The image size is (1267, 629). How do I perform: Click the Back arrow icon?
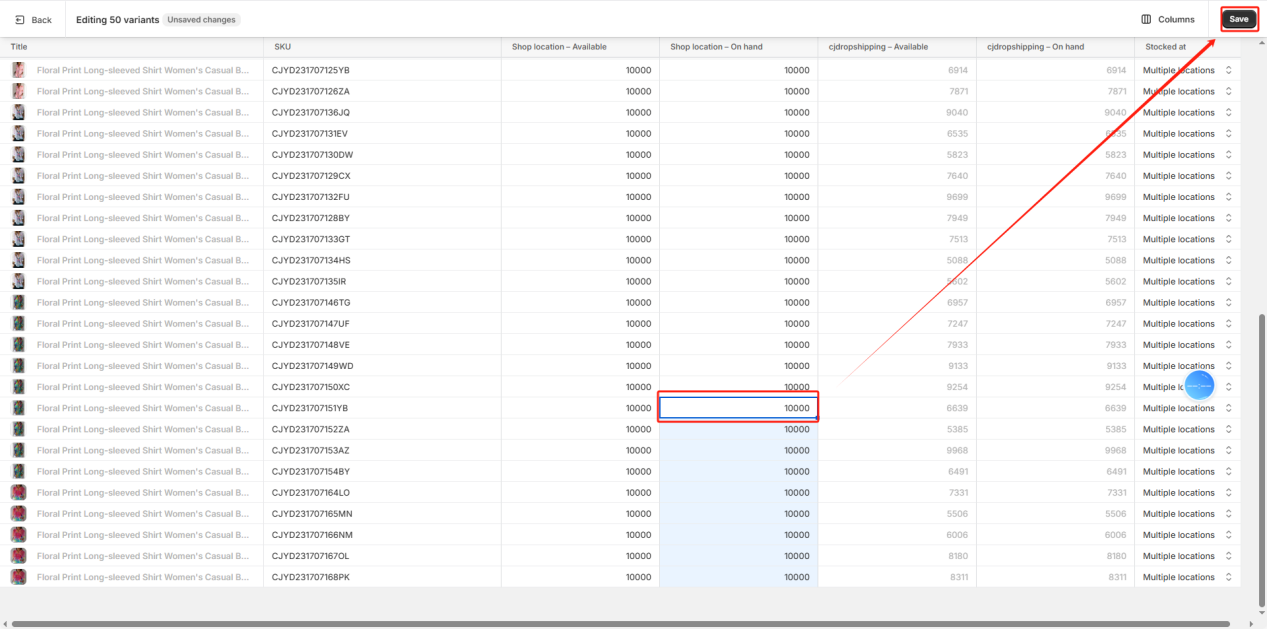[20, 20]
